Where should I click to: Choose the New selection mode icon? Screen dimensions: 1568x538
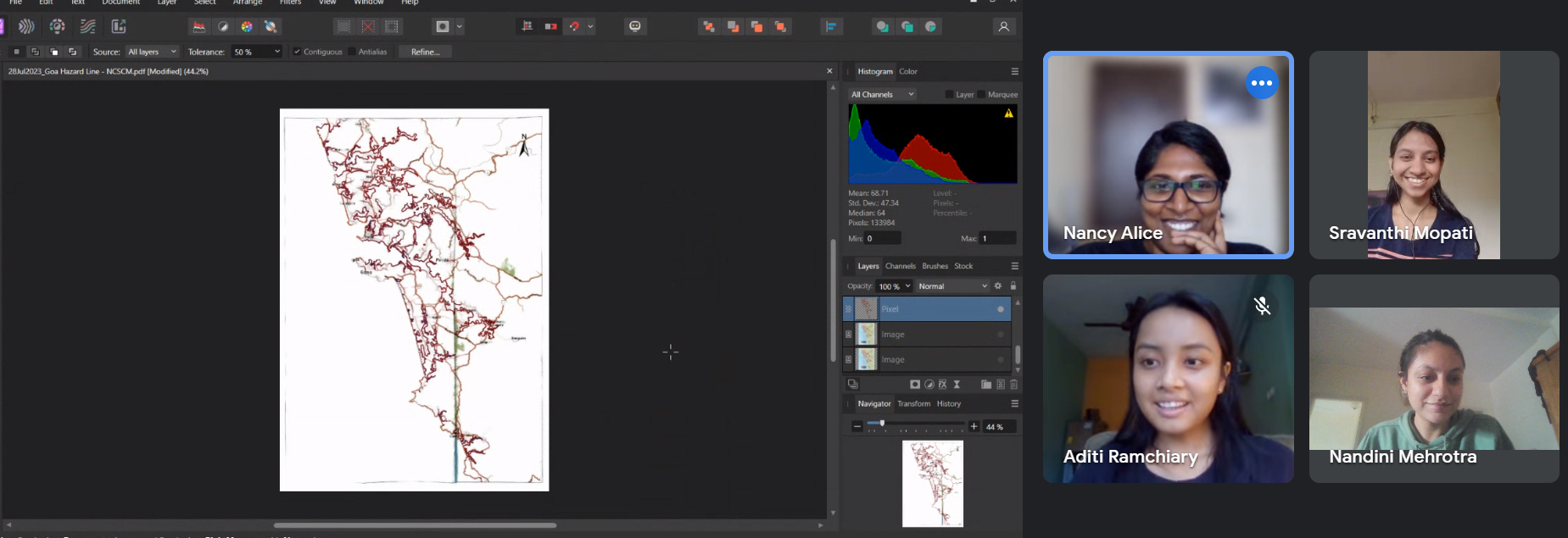(x=16, y=52)
